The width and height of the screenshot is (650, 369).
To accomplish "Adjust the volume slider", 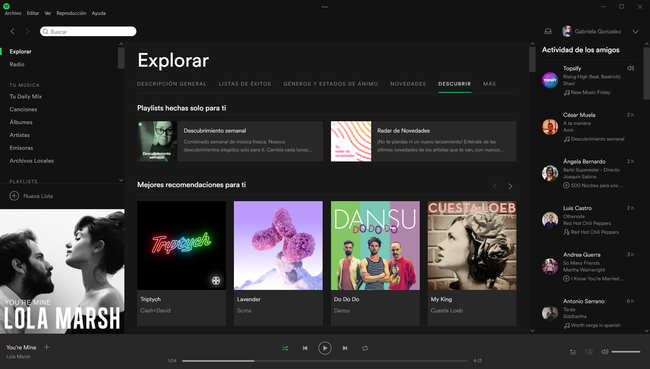I will click(626, 352).
